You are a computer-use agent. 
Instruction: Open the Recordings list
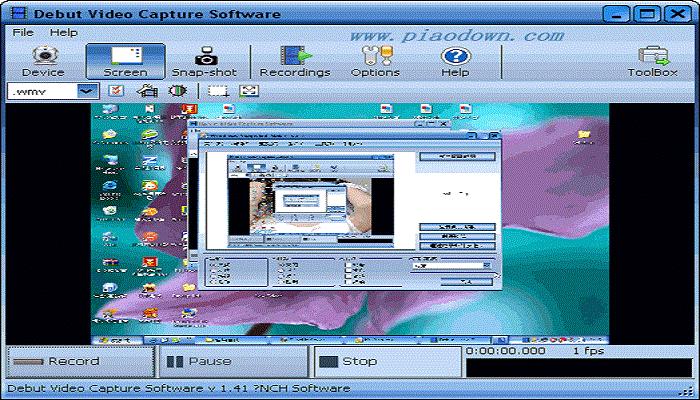click(295, 62)
